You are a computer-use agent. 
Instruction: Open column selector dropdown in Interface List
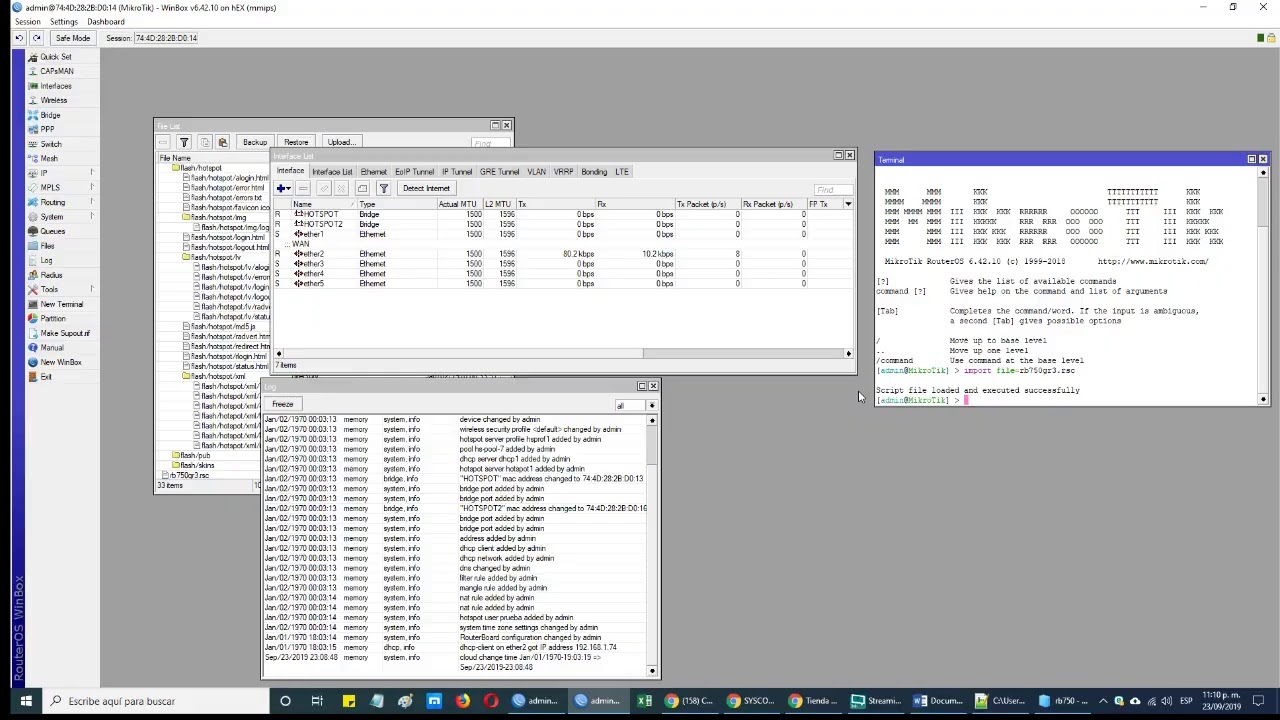[x=848, y=204]
